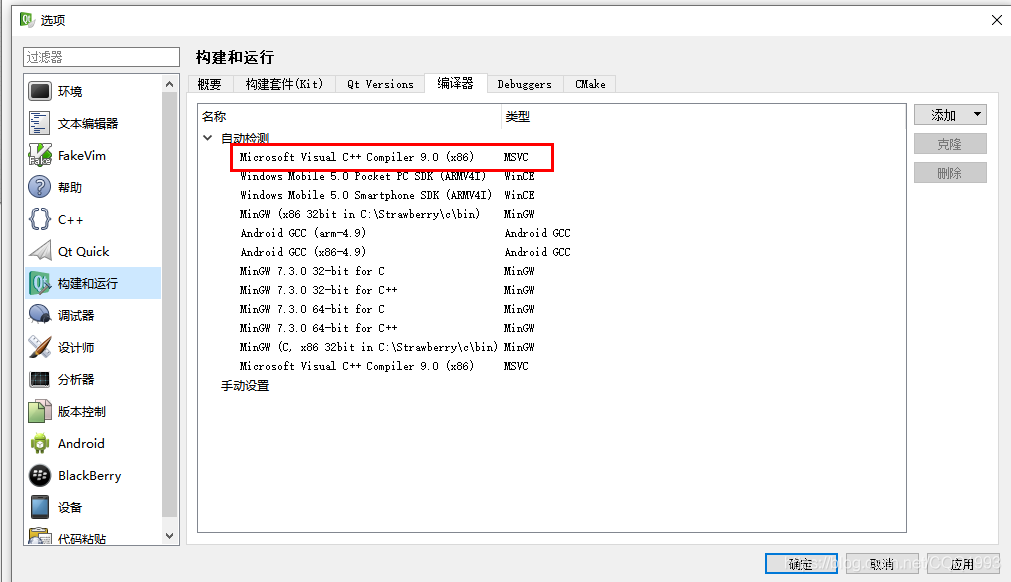Open the C++ braces icon
This screenshot has width=1011, height=582.
[x=39, y=219]
